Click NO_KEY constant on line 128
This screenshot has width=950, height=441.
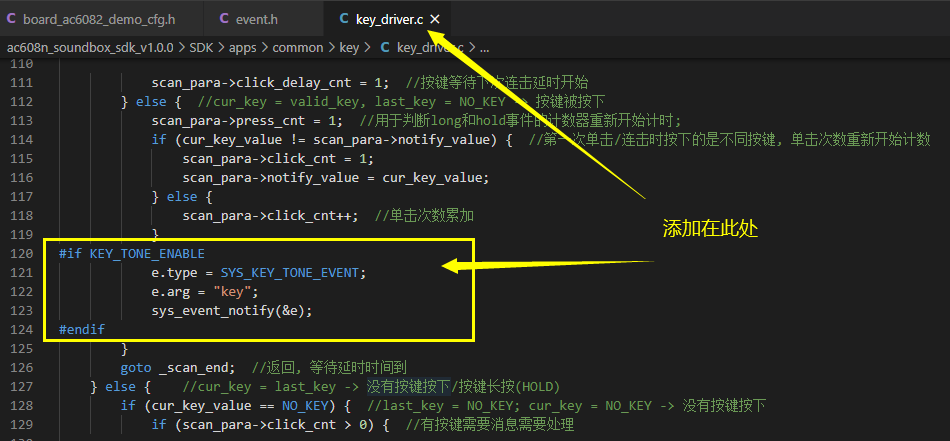tap(305, 405)
